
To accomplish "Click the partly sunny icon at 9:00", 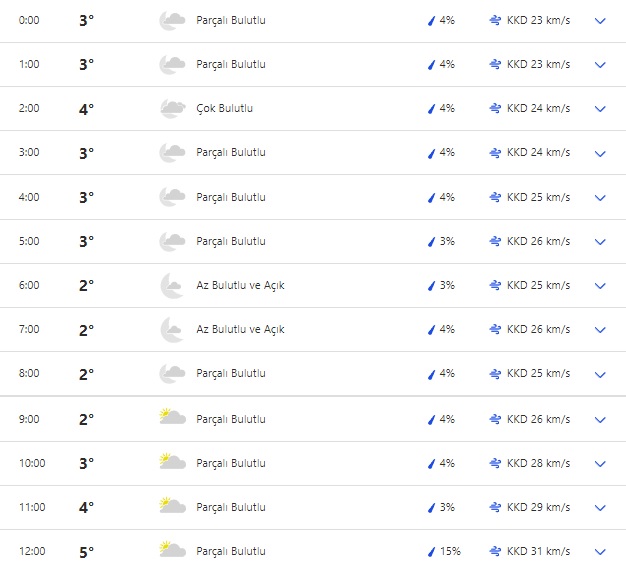I will [x=172, y=417].
